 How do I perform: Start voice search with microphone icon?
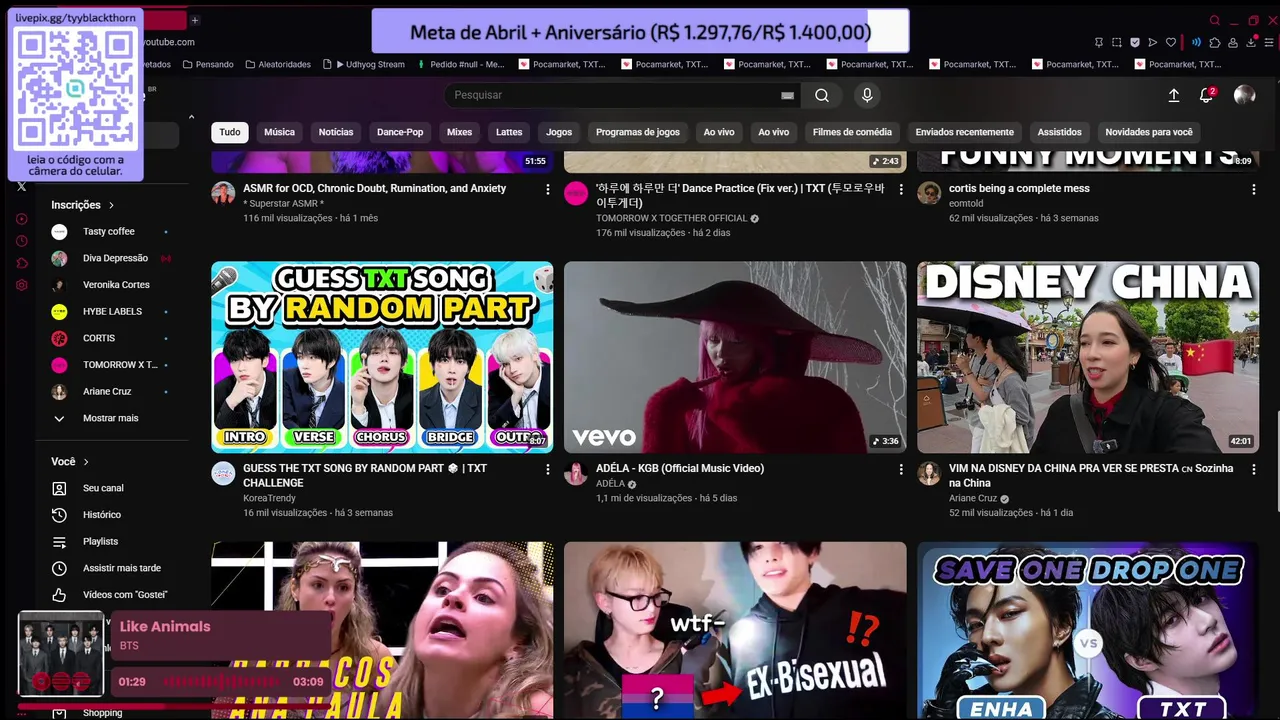[867, 95]
